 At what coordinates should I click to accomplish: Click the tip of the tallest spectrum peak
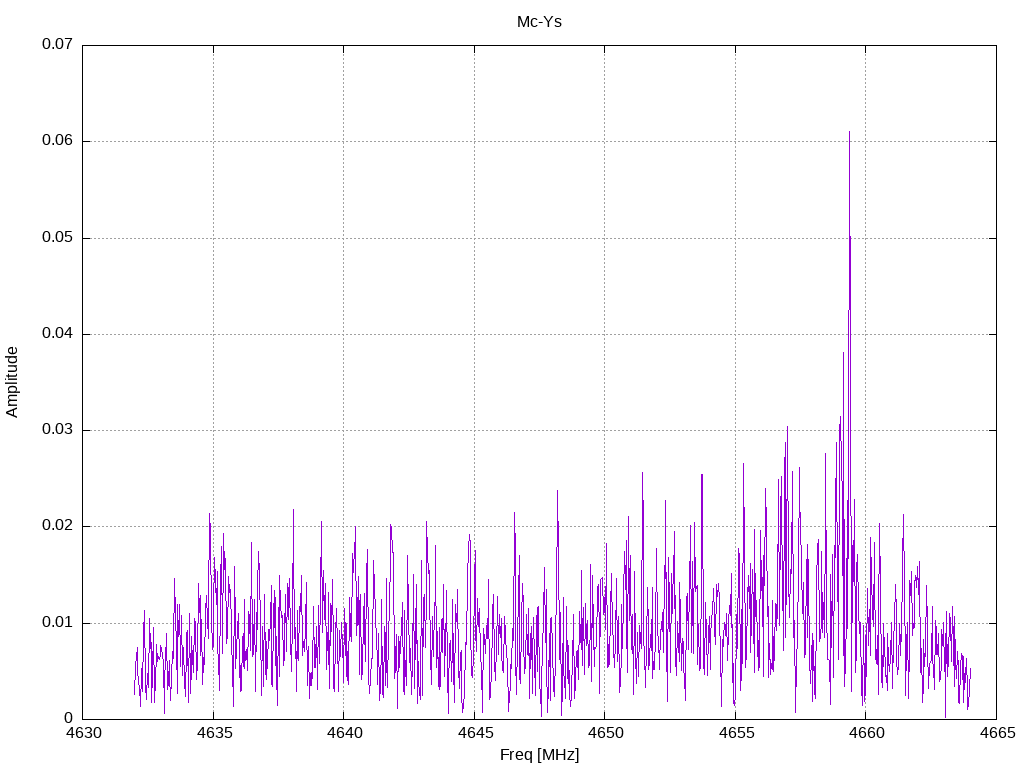coord(849,132)
